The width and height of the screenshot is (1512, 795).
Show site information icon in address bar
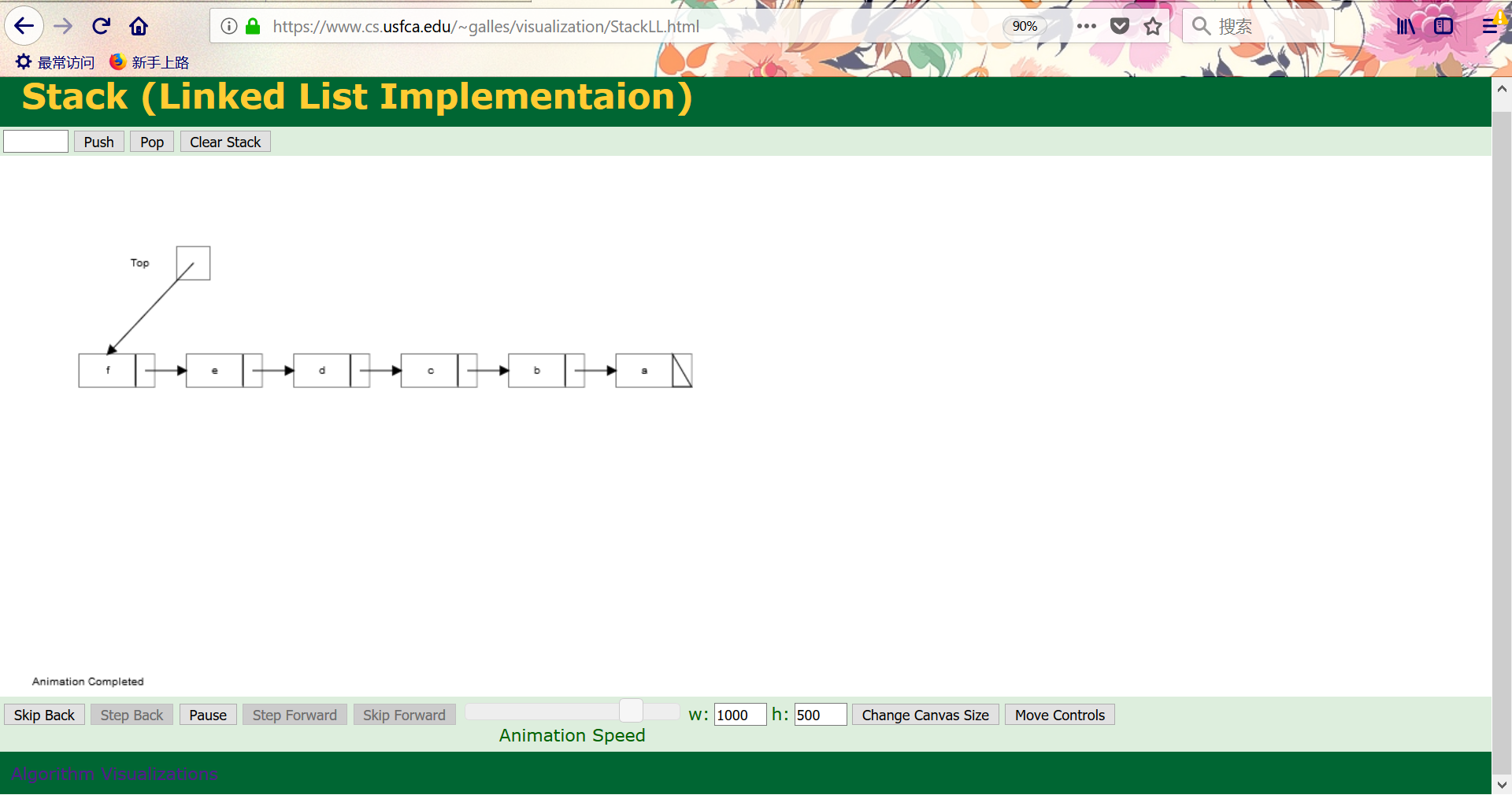[x=228, y=26]
